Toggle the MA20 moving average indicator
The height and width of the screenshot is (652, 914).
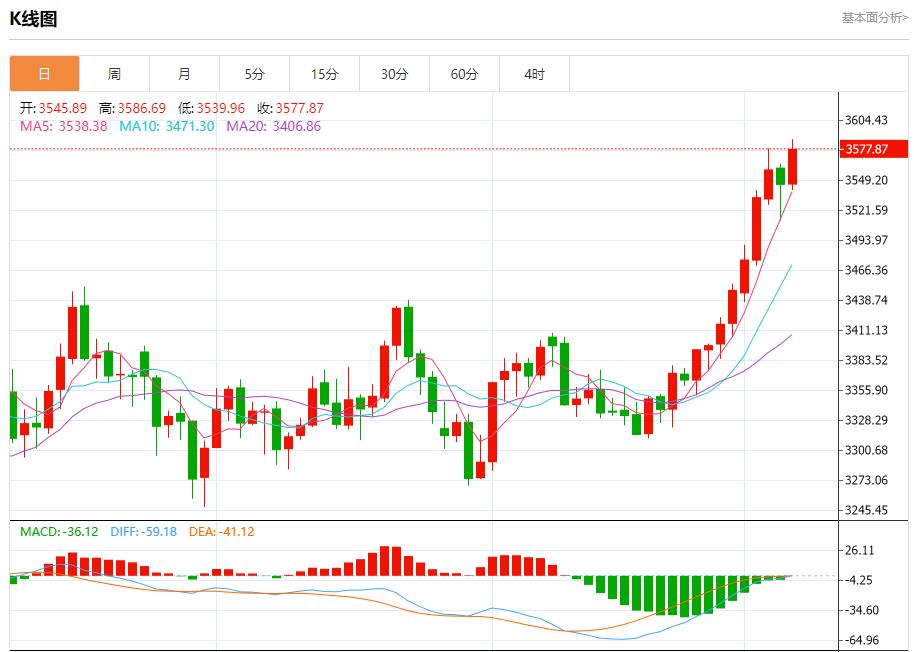click(244, 127)
